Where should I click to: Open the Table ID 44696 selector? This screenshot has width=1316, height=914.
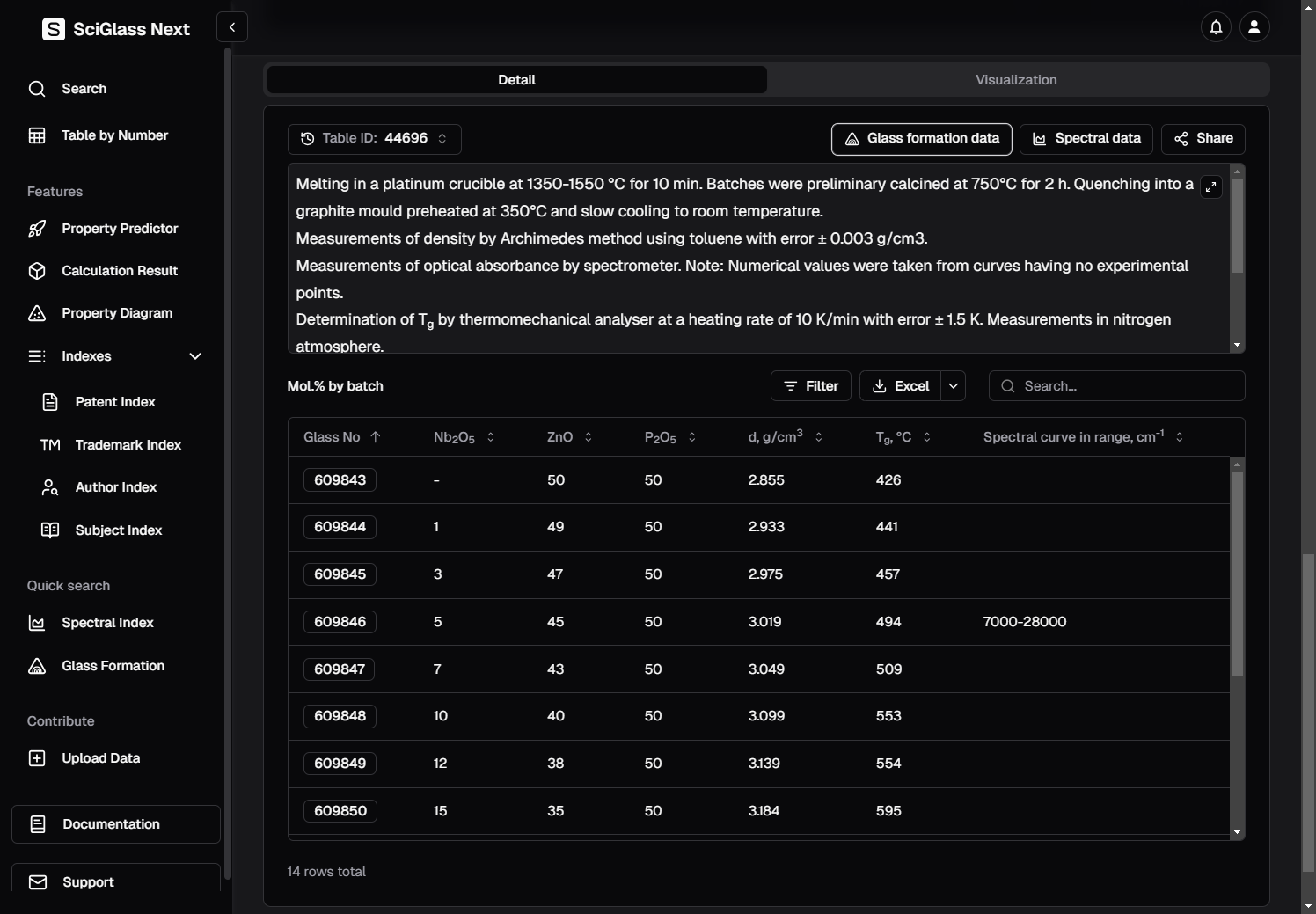click(375, 139)
